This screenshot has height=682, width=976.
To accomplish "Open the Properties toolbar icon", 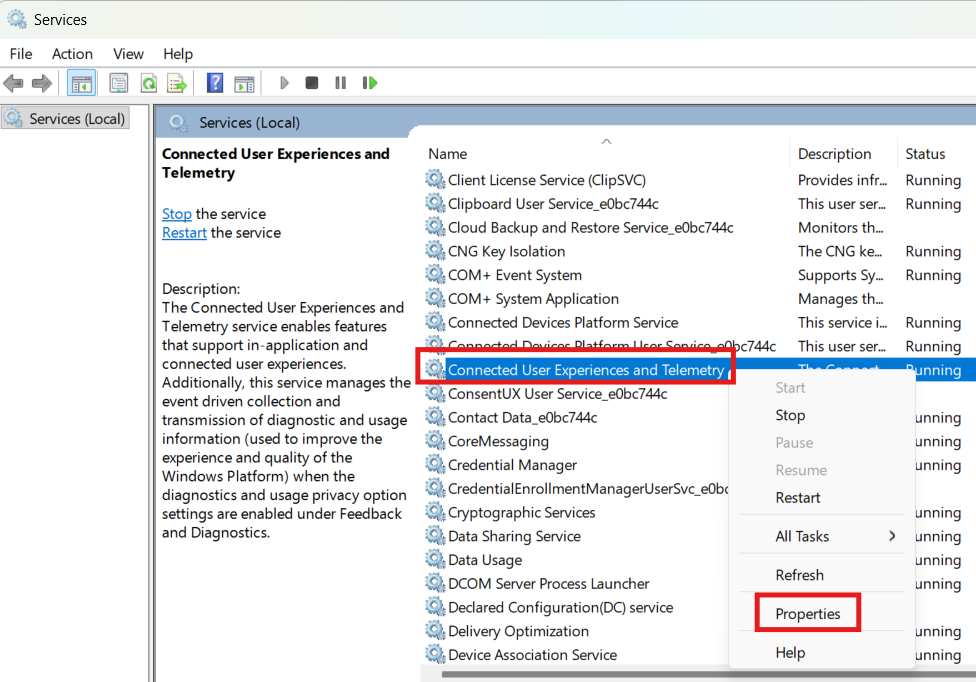I will (x=119, y=83).
